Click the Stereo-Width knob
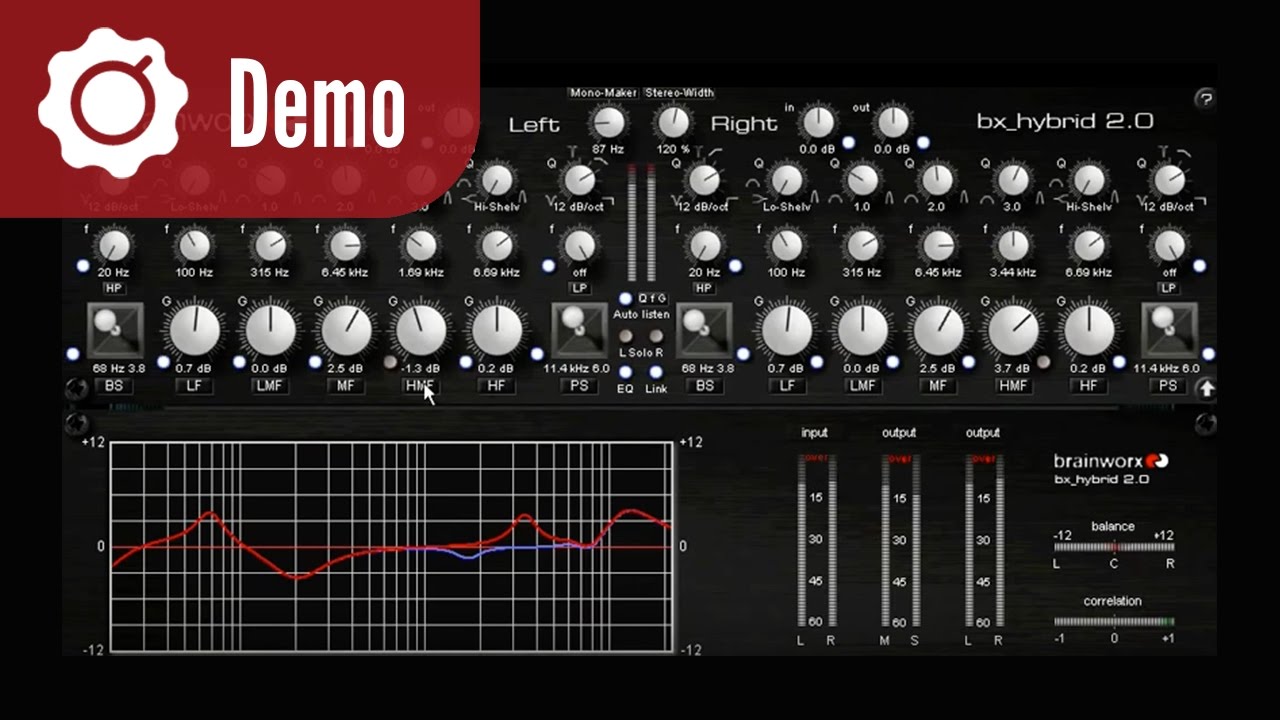This screenshot has width=1280, height=720. point(673,123)
